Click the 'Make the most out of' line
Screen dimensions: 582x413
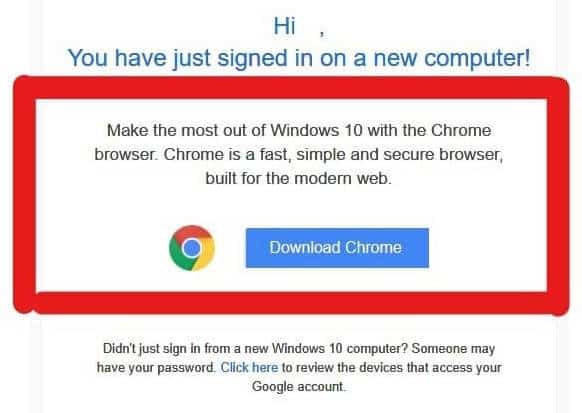299,130
